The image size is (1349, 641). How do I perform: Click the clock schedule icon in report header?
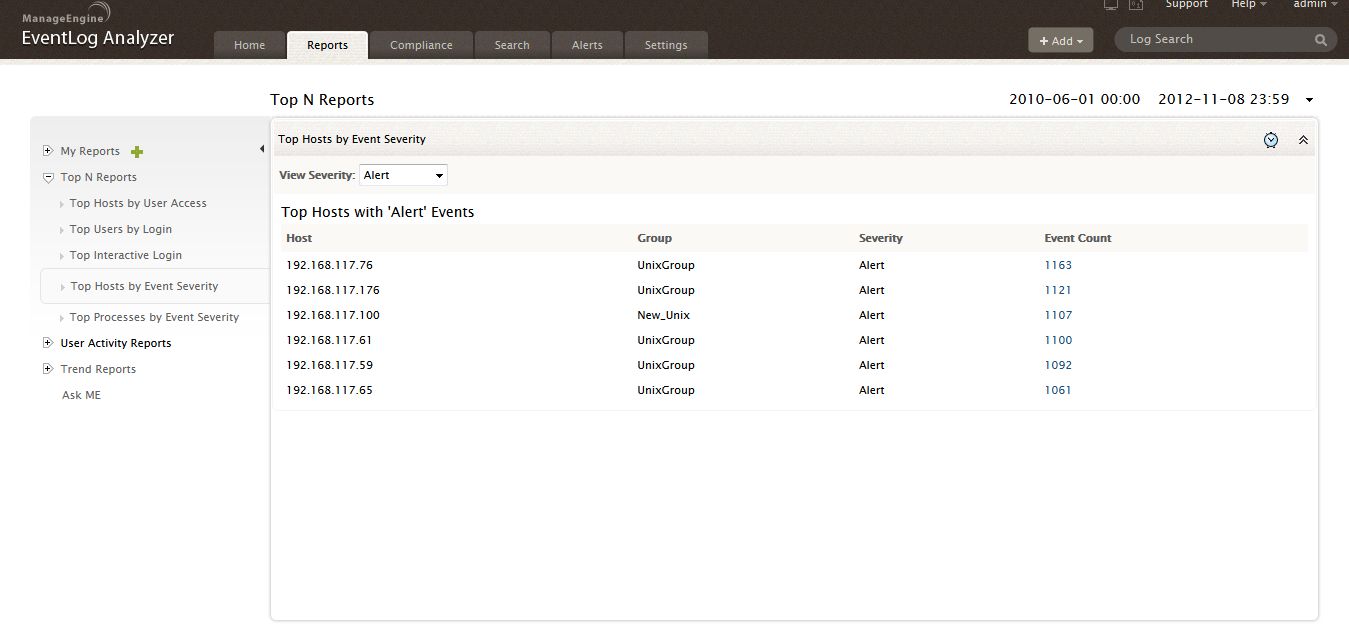[1270, 140]
